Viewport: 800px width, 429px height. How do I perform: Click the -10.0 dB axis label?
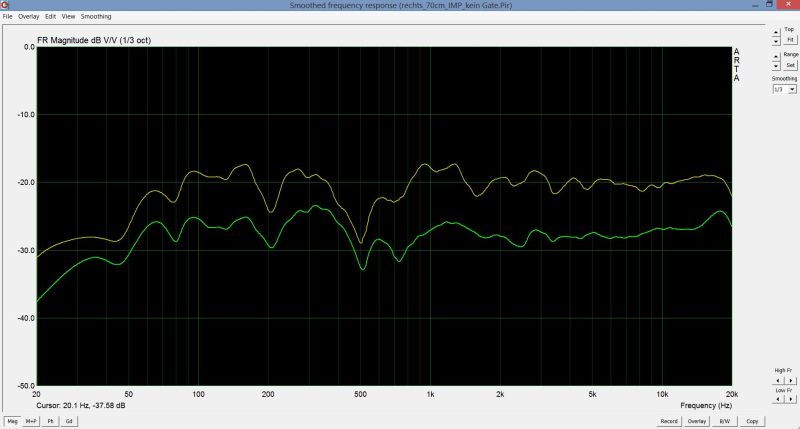coord(26,115)
